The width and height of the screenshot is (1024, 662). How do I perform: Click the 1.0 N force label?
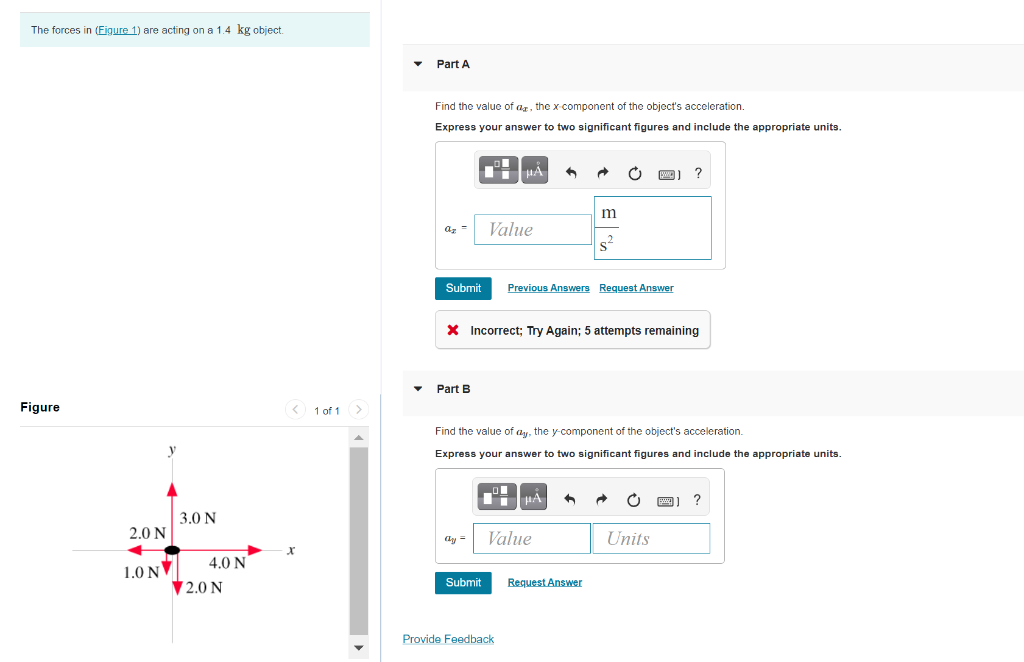(x=142, y=573)
